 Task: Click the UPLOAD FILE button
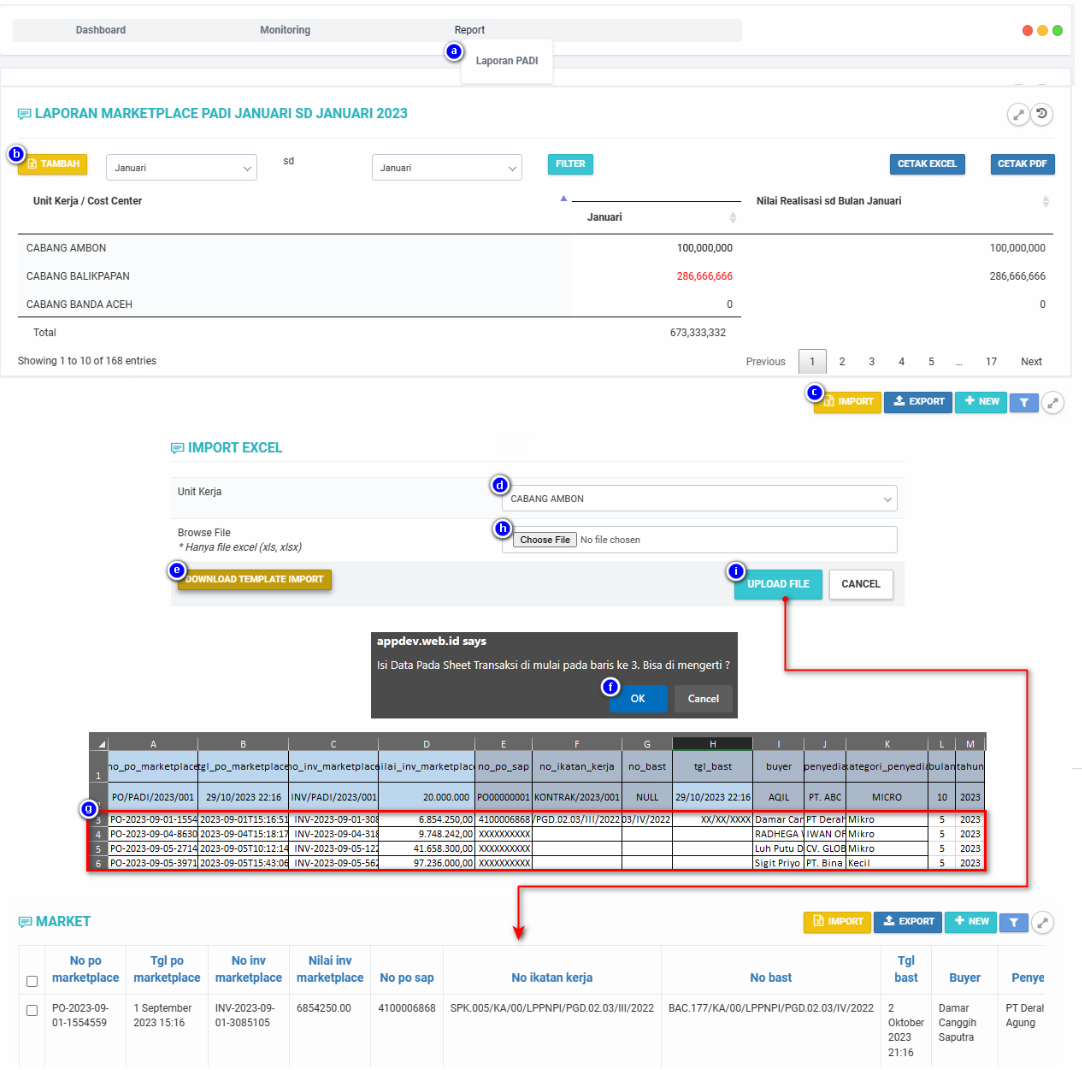coord(778,584)
